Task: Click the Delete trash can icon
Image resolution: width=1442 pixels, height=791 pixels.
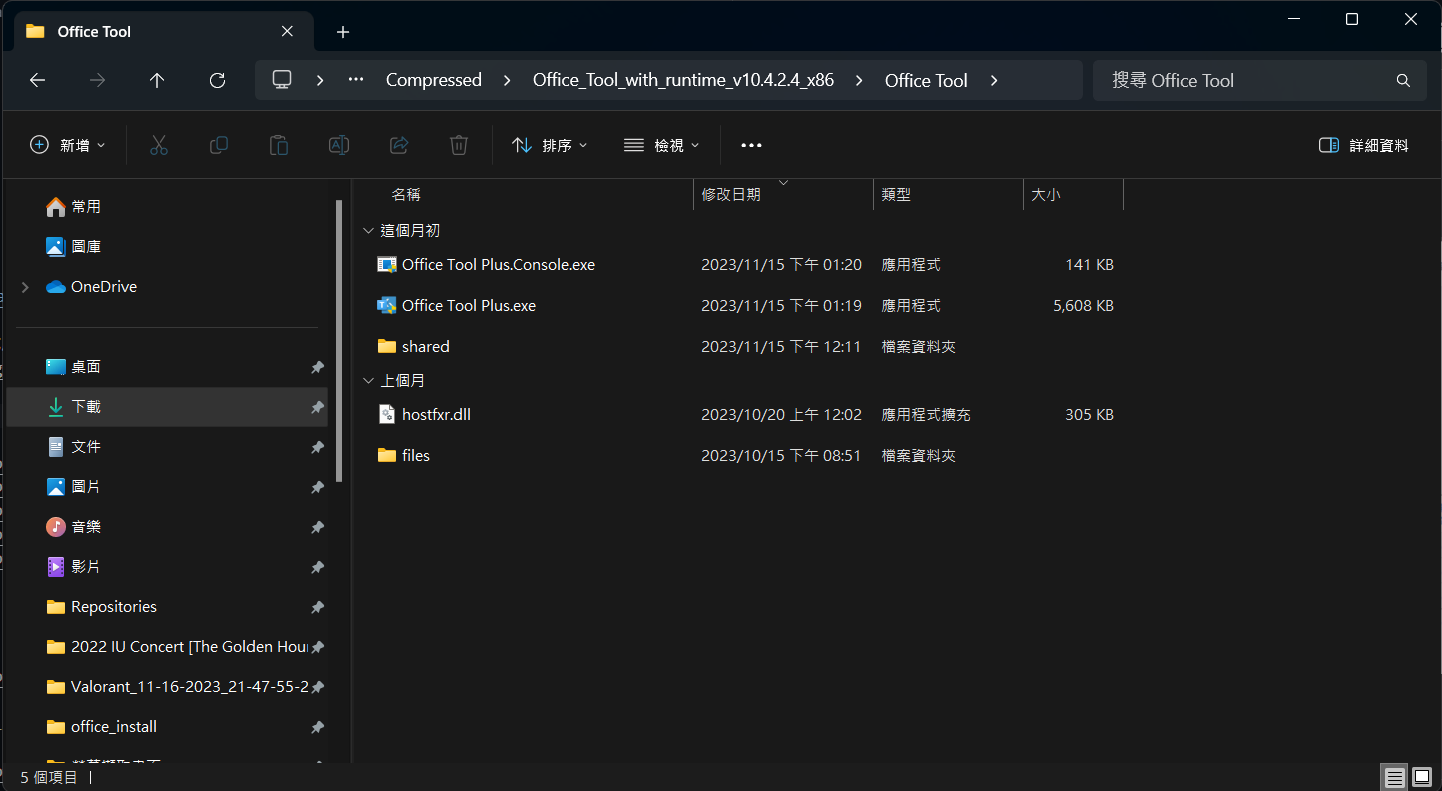Action: 459,145
